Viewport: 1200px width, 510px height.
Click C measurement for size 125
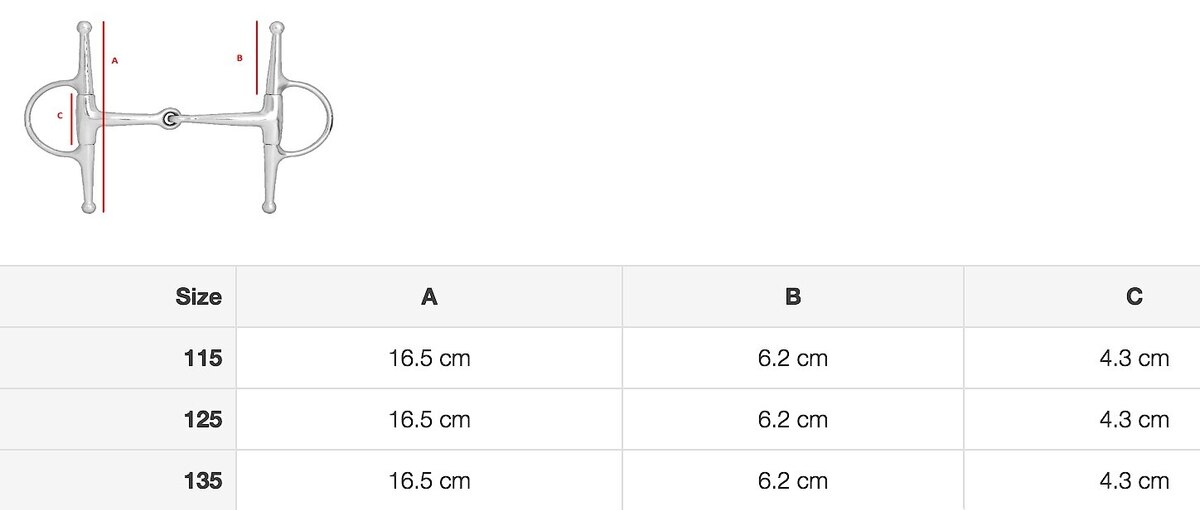tap(1134, 420)
